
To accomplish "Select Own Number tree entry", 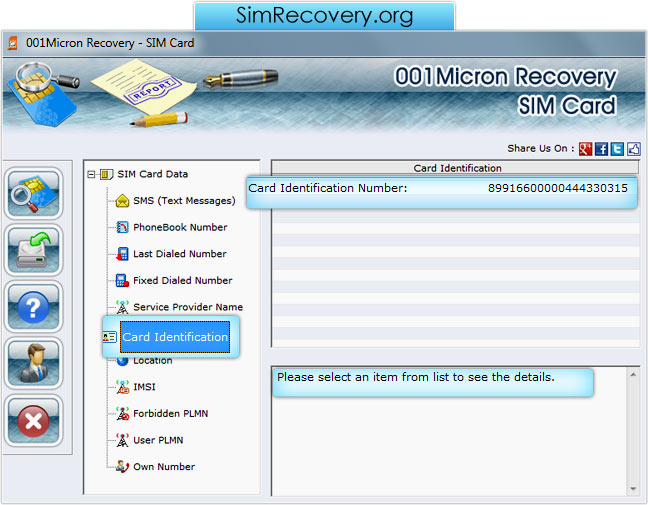I will click(x=164, y=467).
